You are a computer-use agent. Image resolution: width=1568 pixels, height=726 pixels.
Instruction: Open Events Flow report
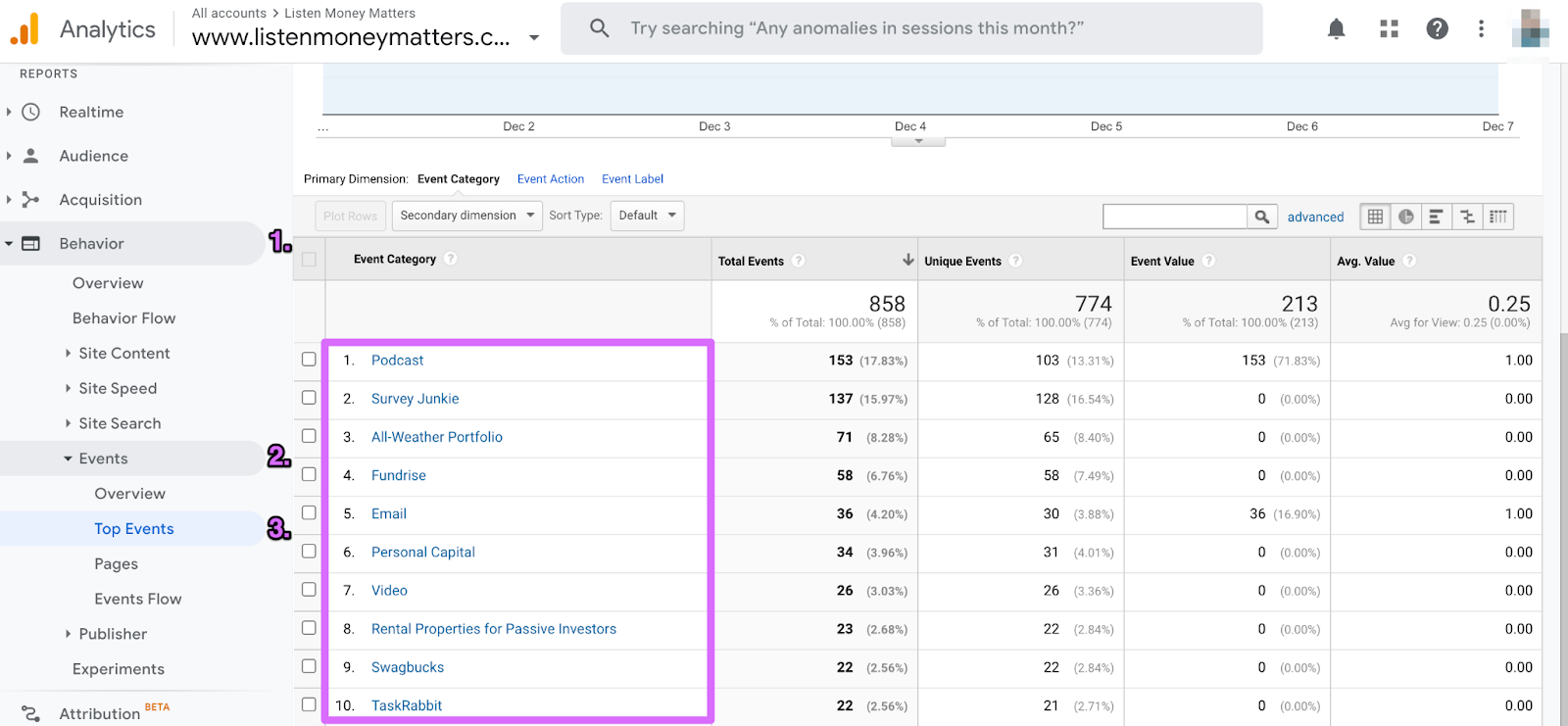(x=138, y=599)
